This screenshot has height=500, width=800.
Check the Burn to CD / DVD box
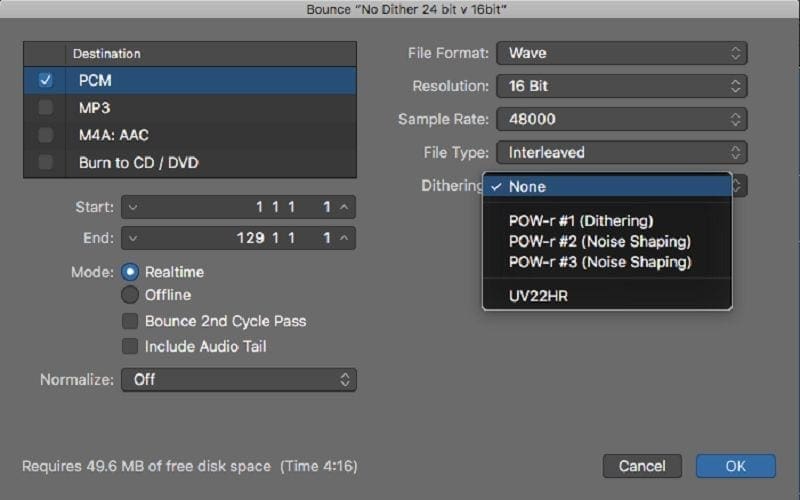tap(45, 162)
